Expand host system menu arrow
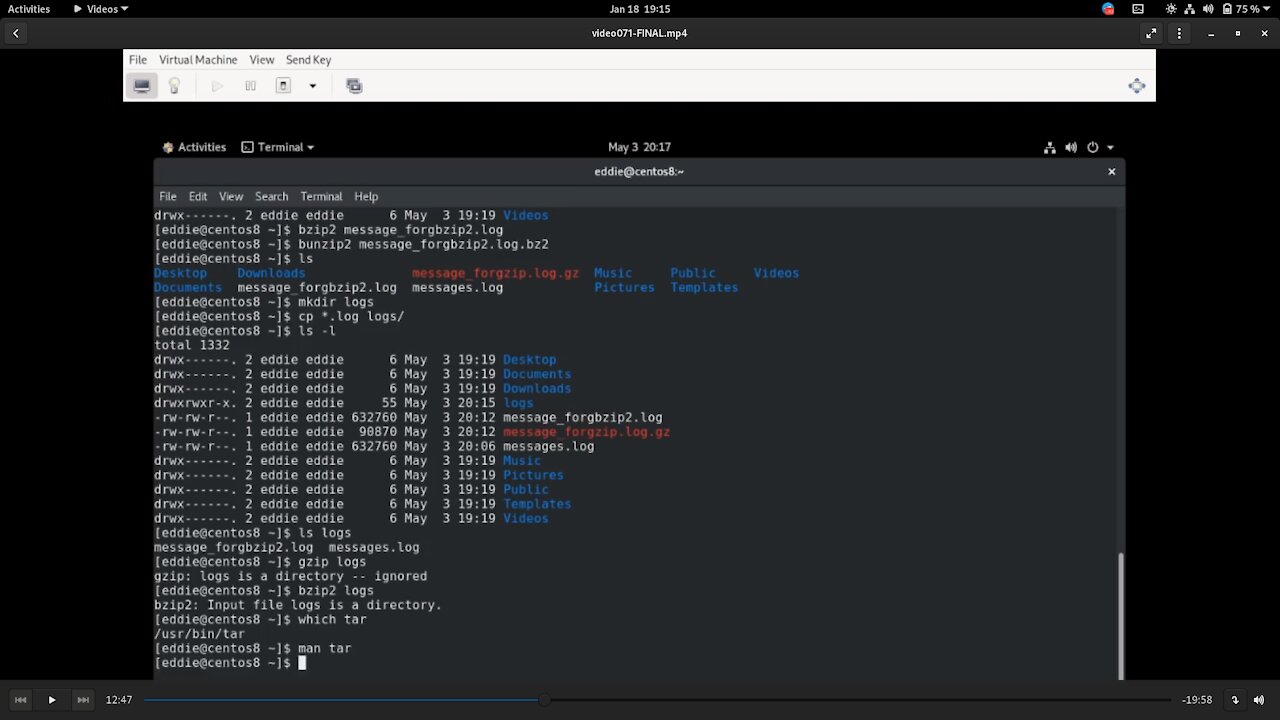Image resolution: width=1280 pixels, height=720 pixels. point(1269,9)
